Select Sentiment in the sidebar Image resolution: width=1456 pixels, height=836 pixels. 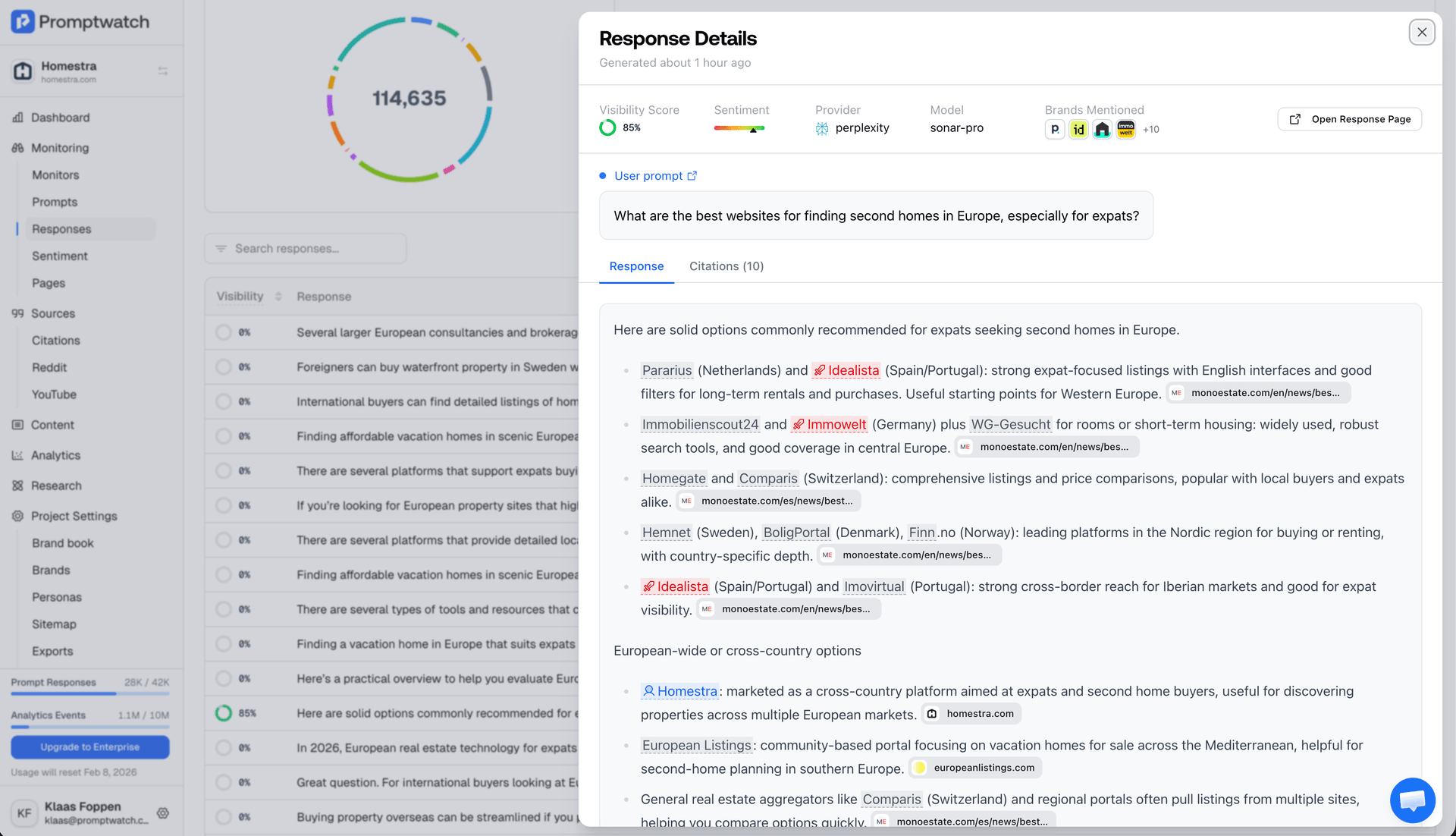click(x=60, y=256)
